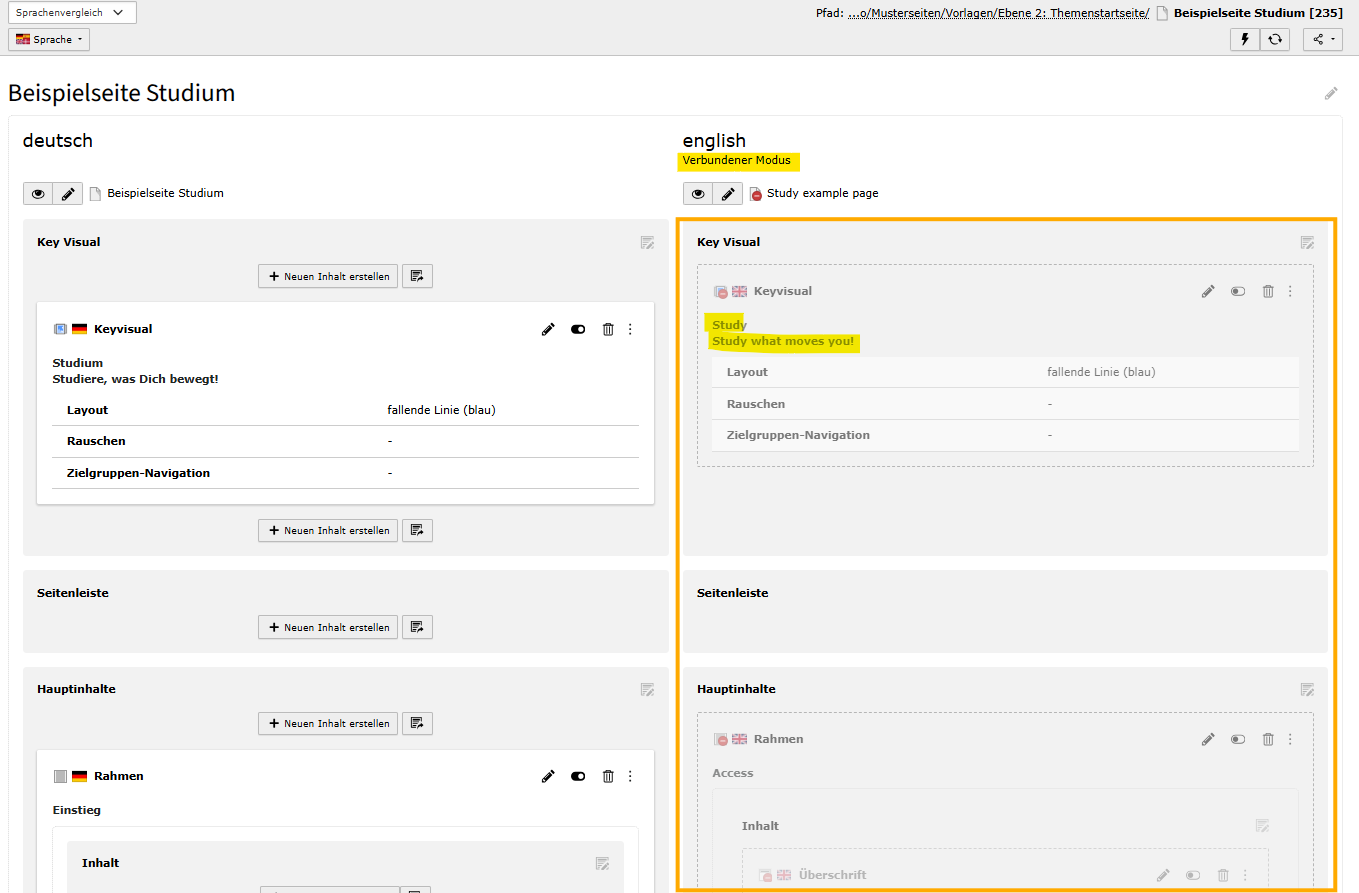Open the Sprache language dropdown
The image size is (1359, 893).
49,39
